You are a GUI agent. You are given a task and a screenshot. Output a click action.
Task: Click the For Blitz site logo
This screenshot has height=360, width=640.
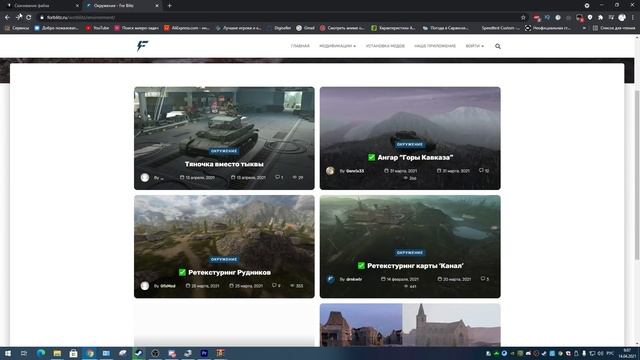[142, 46]
